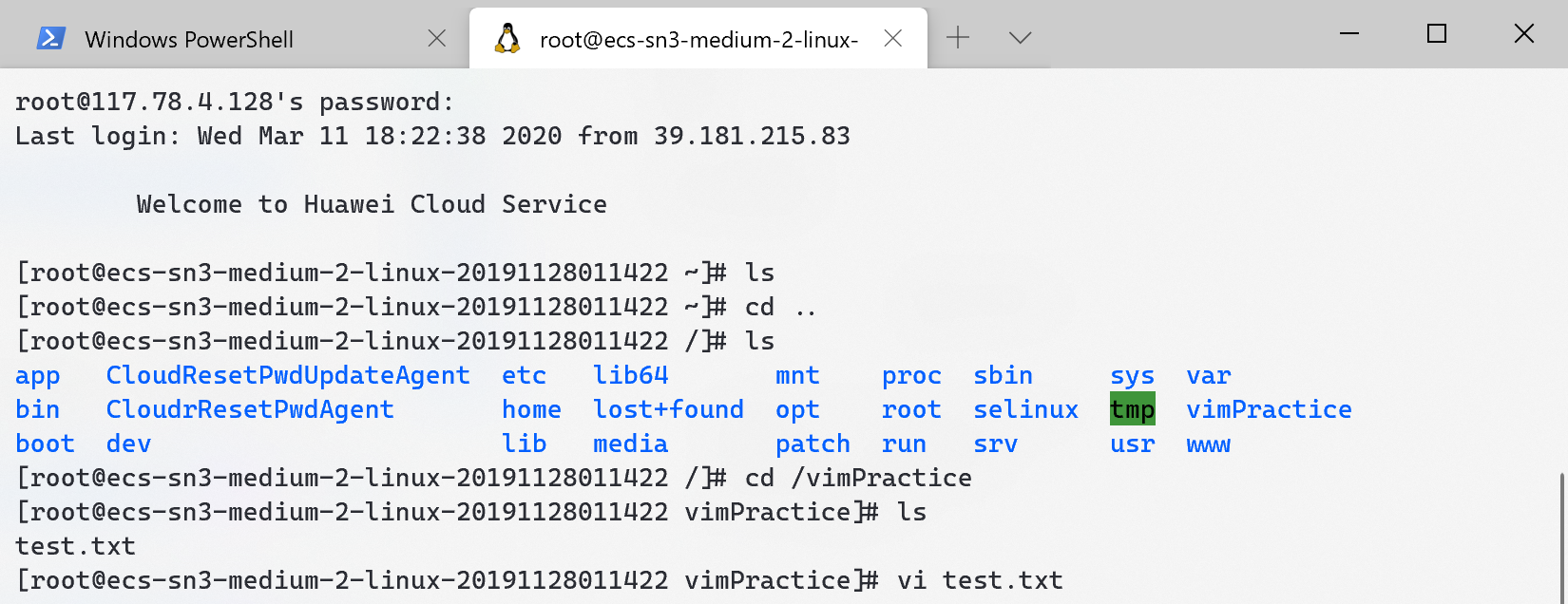Screen dimensions: 1568x604
Task: Click the highlighted tmp directory entry
Action: 1133,409
